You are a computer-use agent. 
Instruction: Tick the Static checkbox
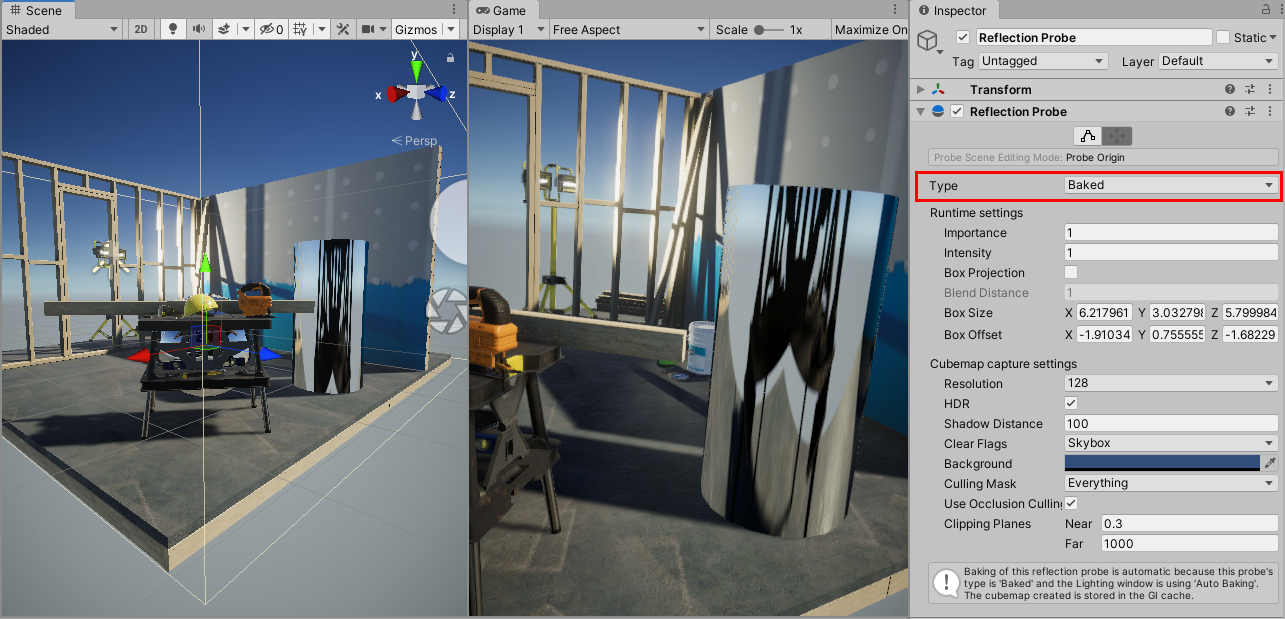tap(1223, 38)
